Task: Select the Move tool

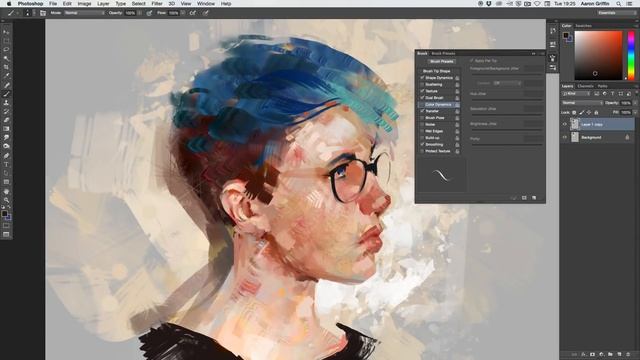Action: (x=6, y=32)
